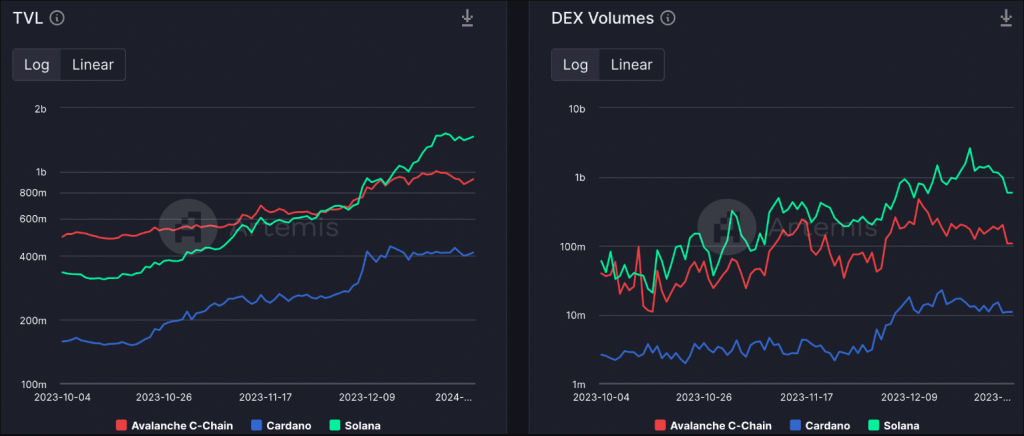1024x436 pixels.
Task: Click blue Cardano swatch in TVL legend
Action: [256, 425]
